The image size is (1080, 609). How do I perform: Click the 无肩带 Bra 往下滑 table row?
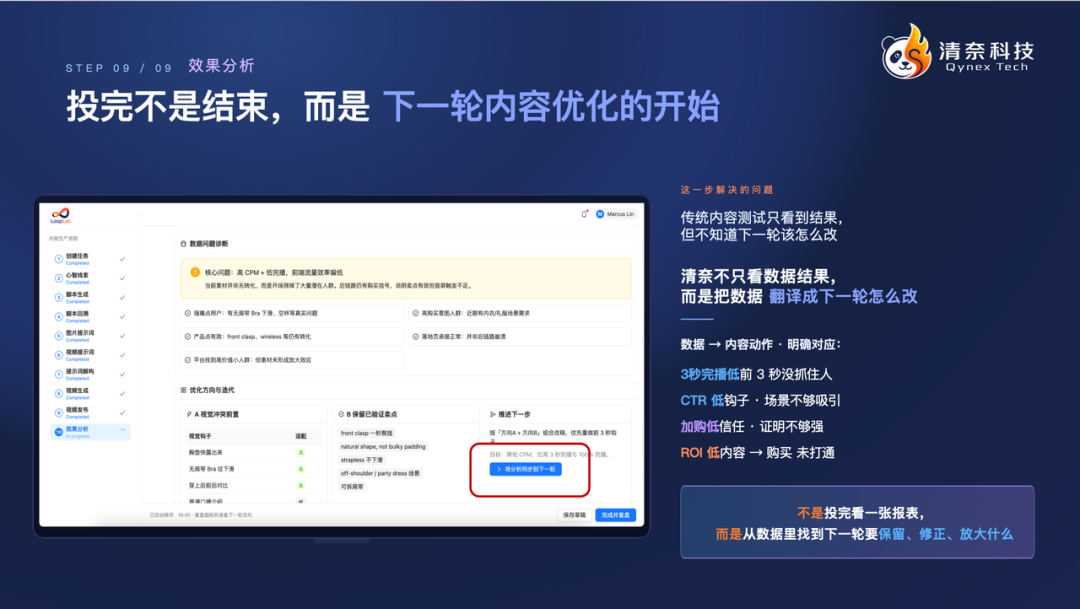[x=252, y=469]
